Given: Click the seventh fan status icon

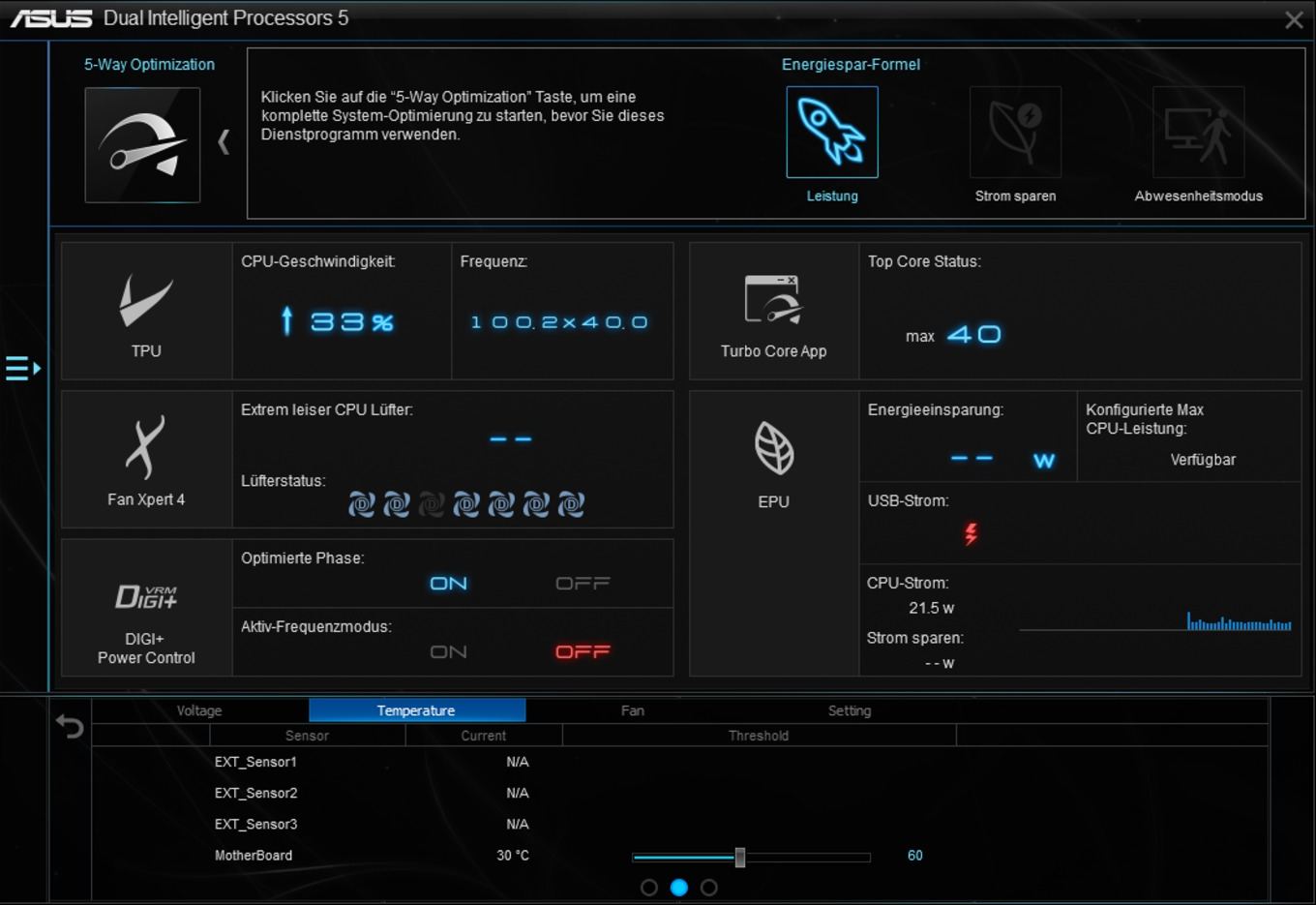Looking at the screenshot, I should point(571,504).
